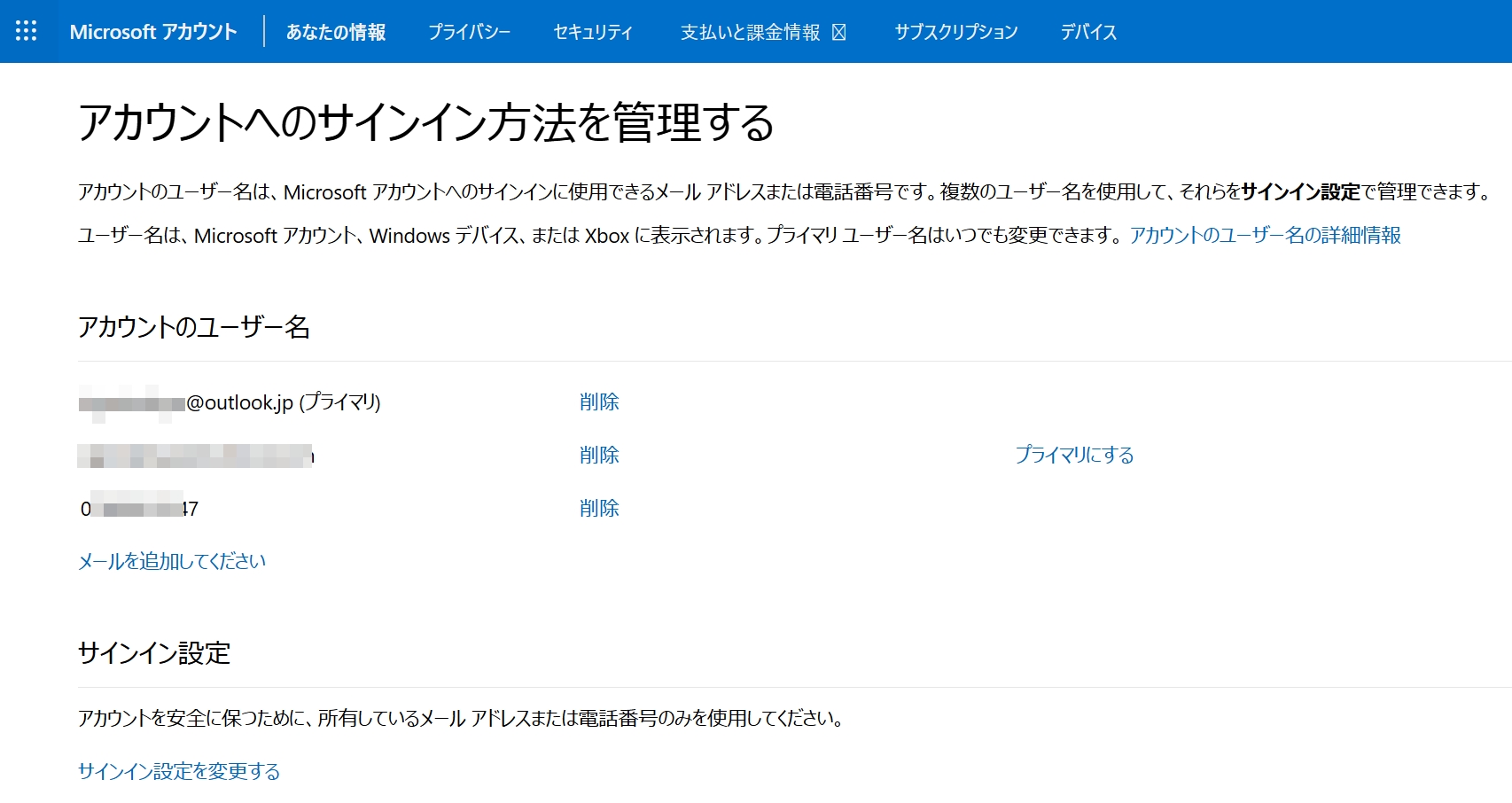This screenshot has height=803, width=1512.
Task: Open 支払いと課金情報 menu
Action: tap(751, 32)
